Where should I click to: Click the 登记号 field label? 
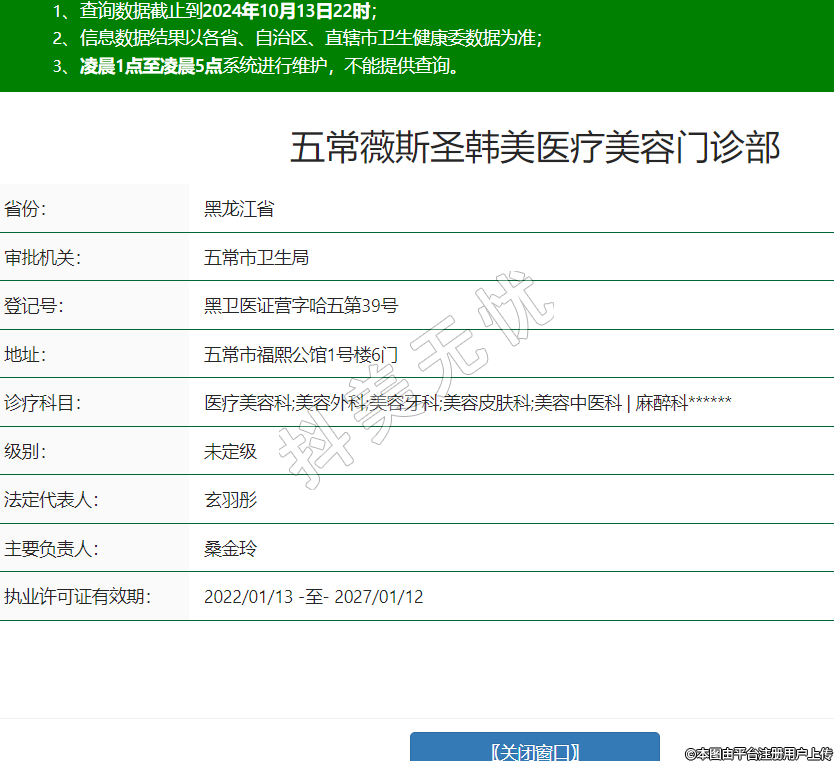click(x=34, y=305)
